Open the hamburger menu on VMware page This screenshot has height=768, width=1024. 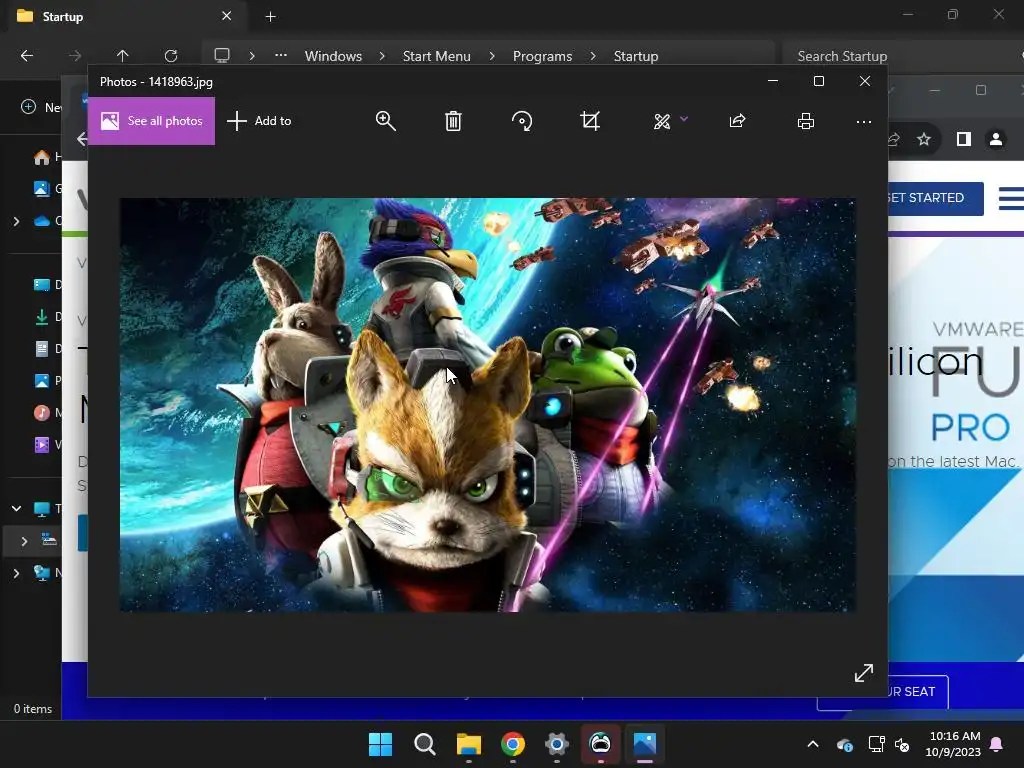(x=1011, y=198)
